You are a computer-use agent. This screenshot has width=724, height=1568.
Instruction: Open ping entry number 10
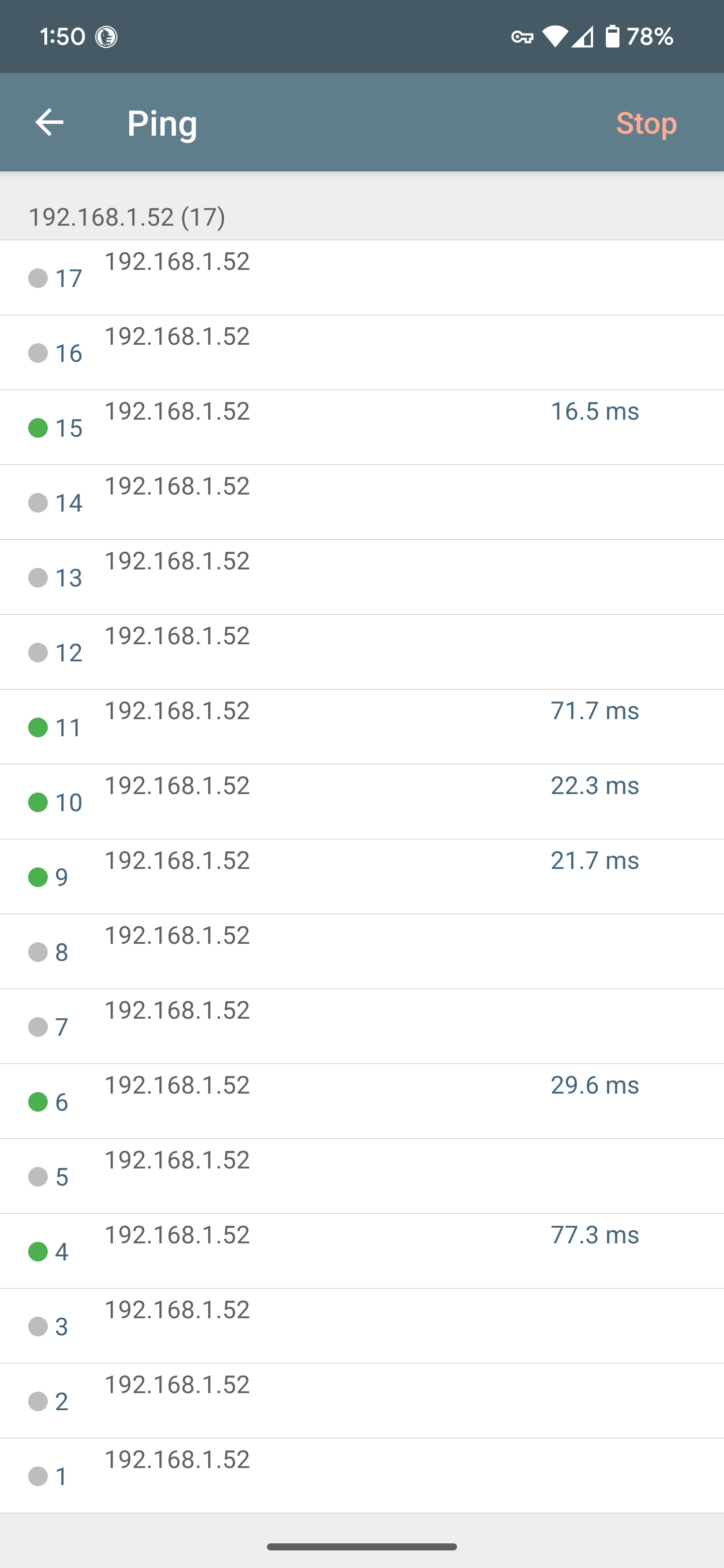point(361,802)
